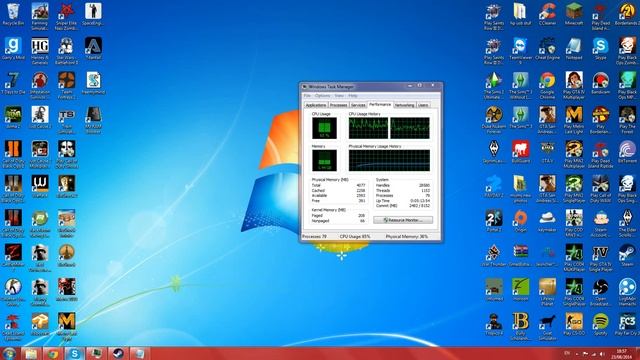Launch Origin desktop shortcut
The width and height of the screenshot is (640, 360).
pos(520,221)
